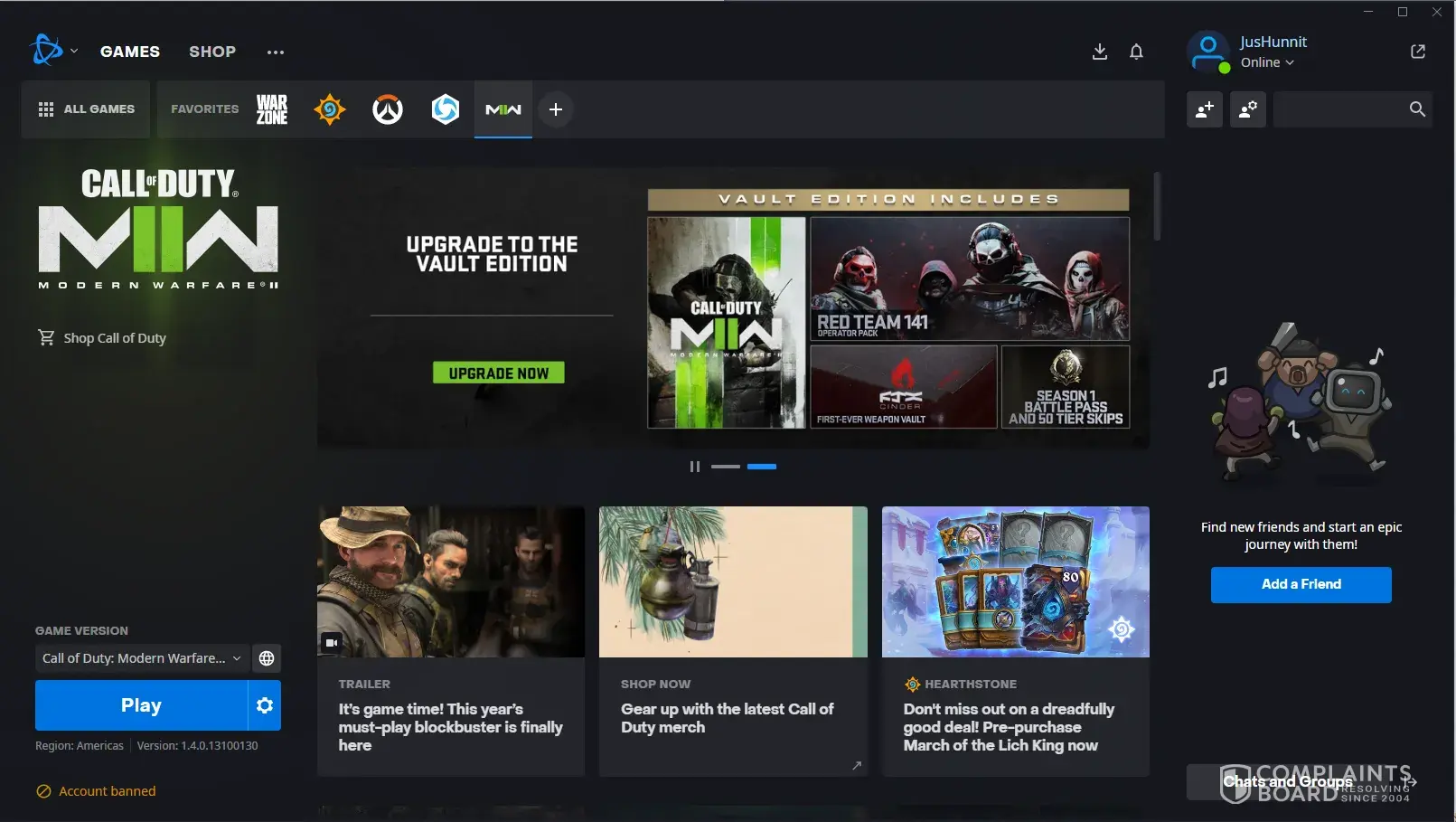Image resolution: width=1456 pixels, height=822 pixels.
Task: Click the Hearthstone icon on card image
Action: tap(1122, 628)
